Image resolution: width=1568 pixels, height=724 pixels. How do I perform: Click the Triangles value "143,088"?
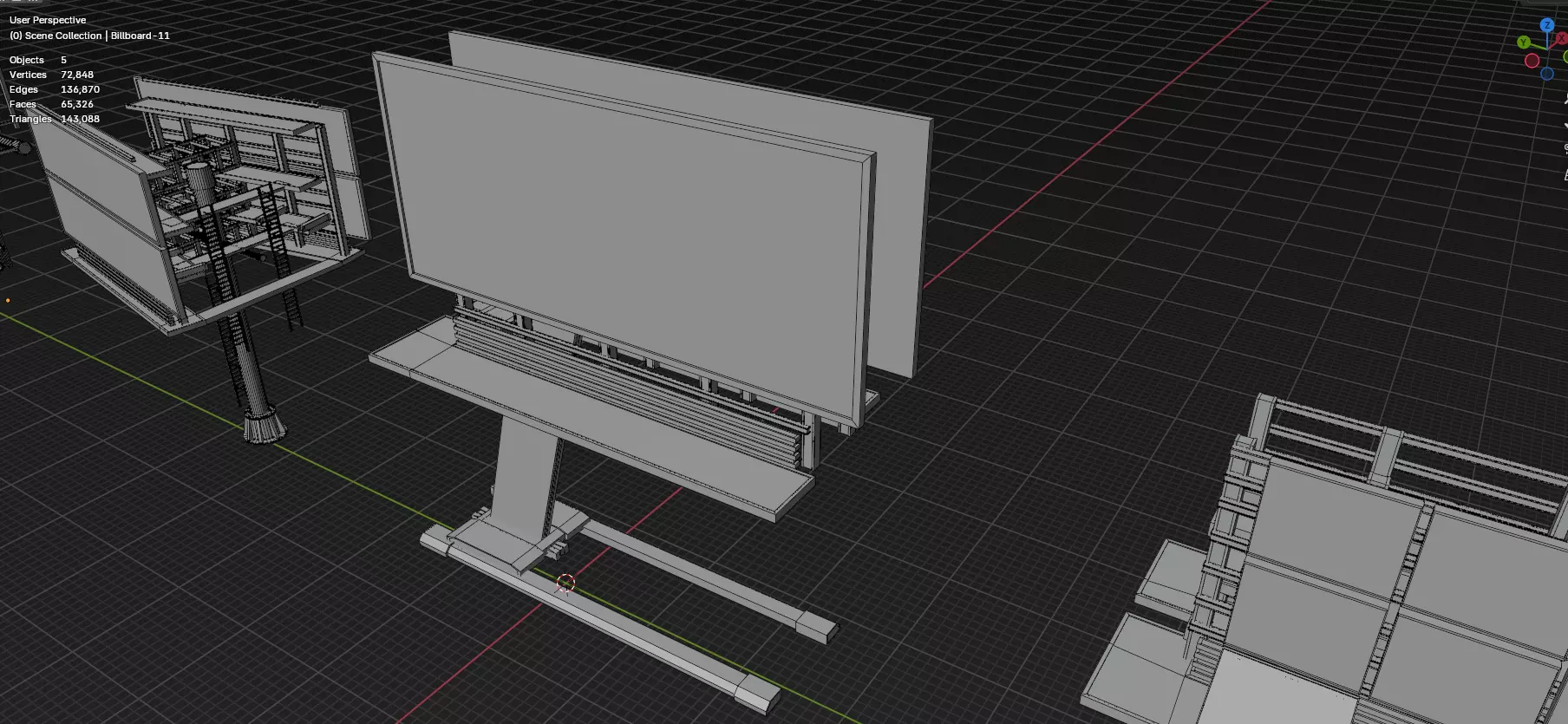pos(80,119)
